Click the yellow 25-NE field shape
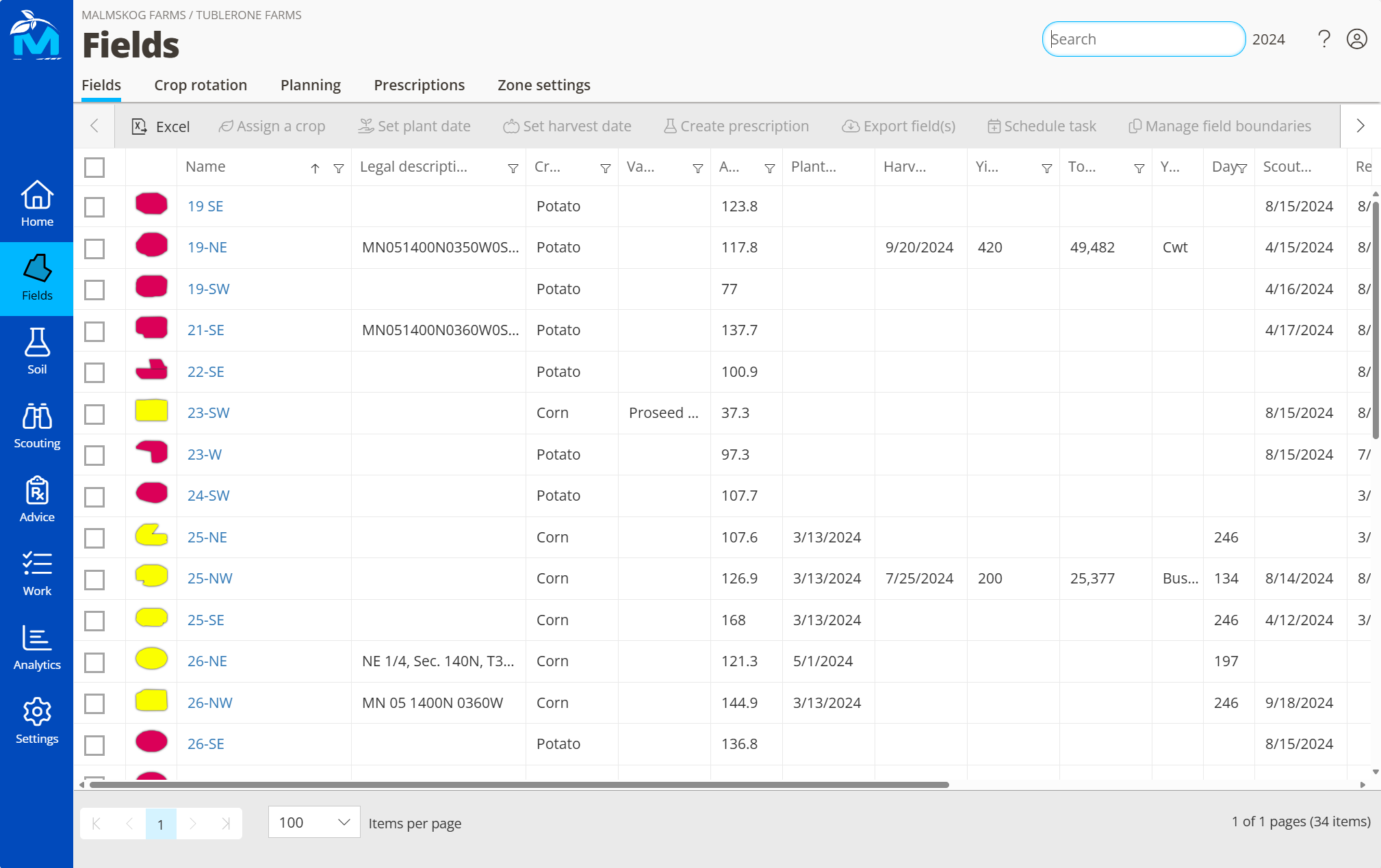 click(x=151, y=535)
